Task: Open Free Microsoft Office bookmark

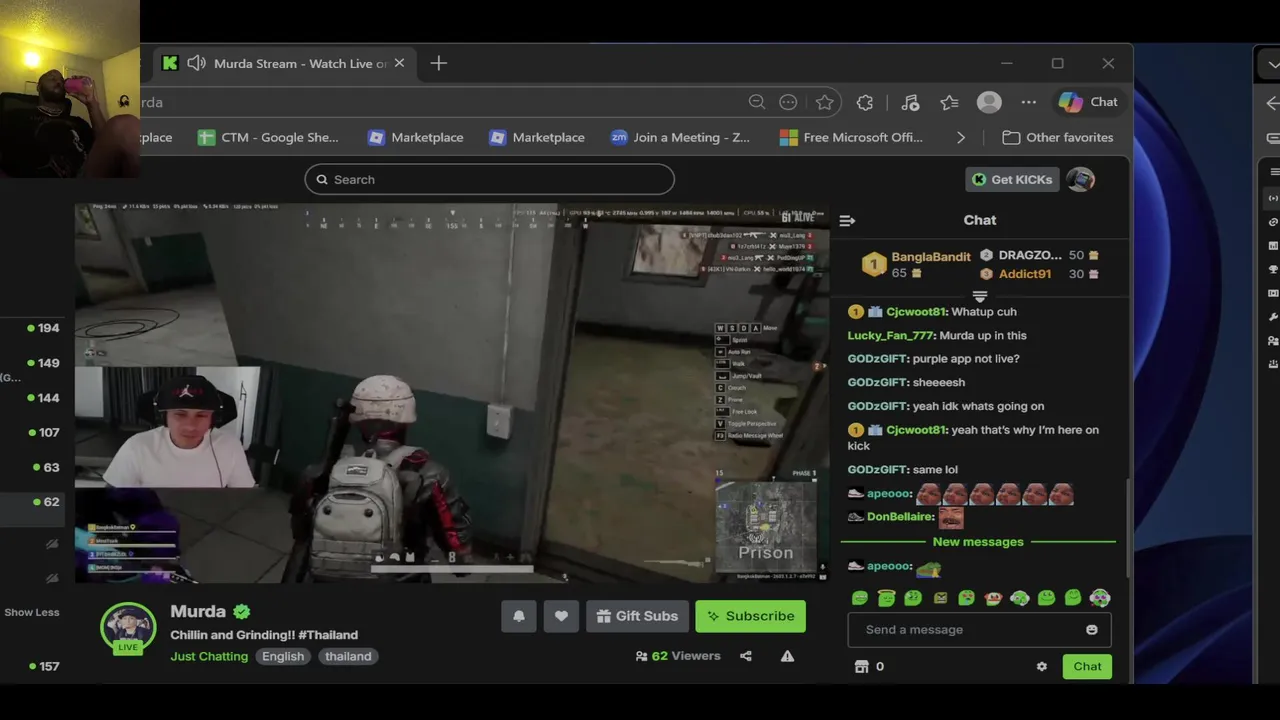Action: (851, 138)
